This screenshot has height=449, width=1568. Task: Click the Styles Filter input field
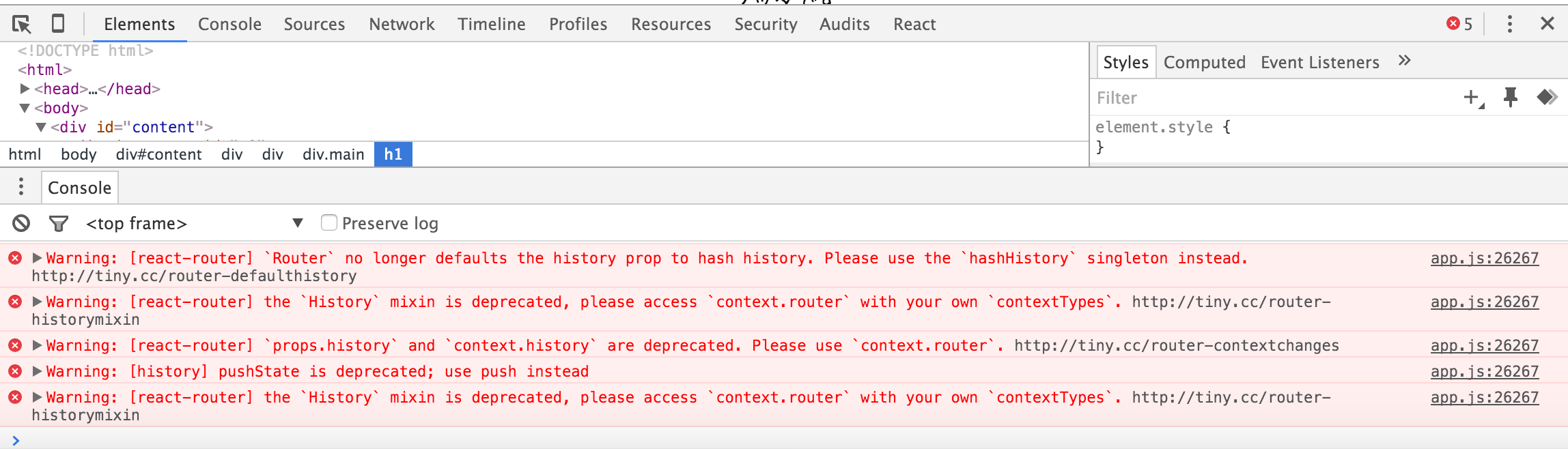click(1161, 98)
